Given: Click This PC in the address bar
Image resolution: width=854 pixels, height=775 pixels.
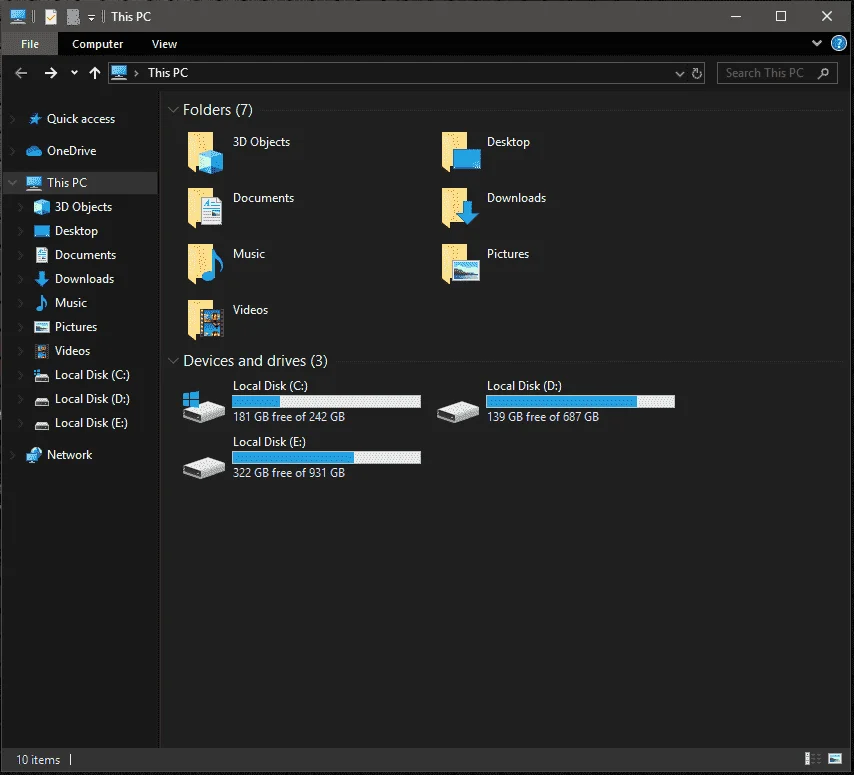Looking at the screenshot, I should [168, 73].
